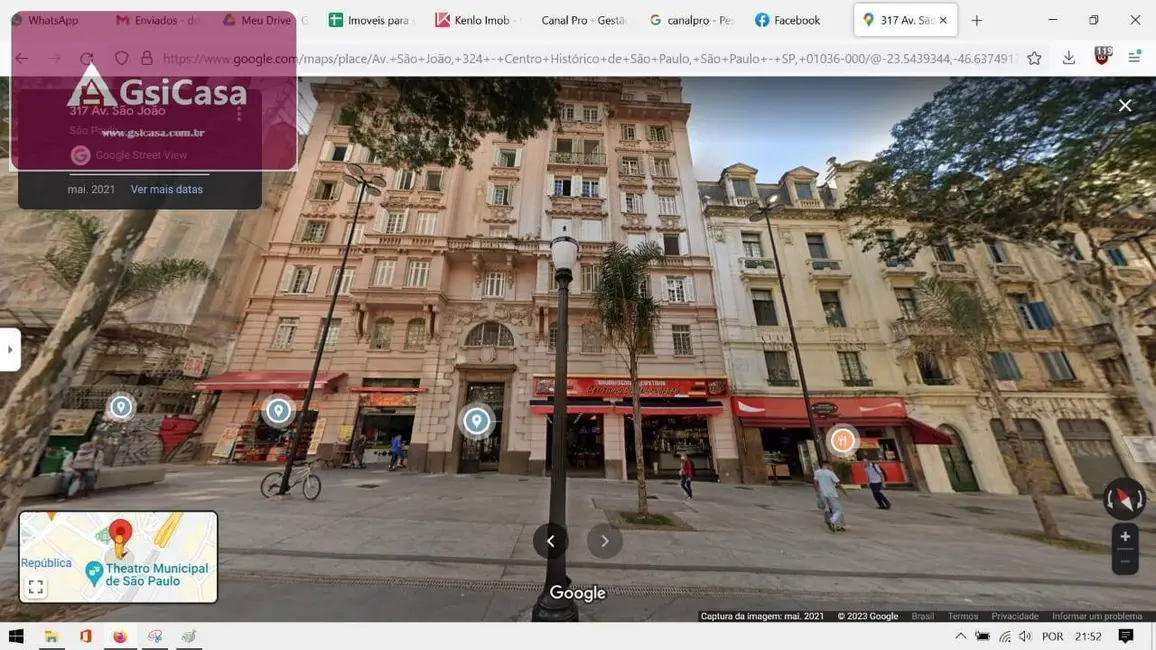This screenshot has width=1156, height=650.
Task: Bookmark this page with the star
Action: pyautogui.click(x=1034, y=58)
